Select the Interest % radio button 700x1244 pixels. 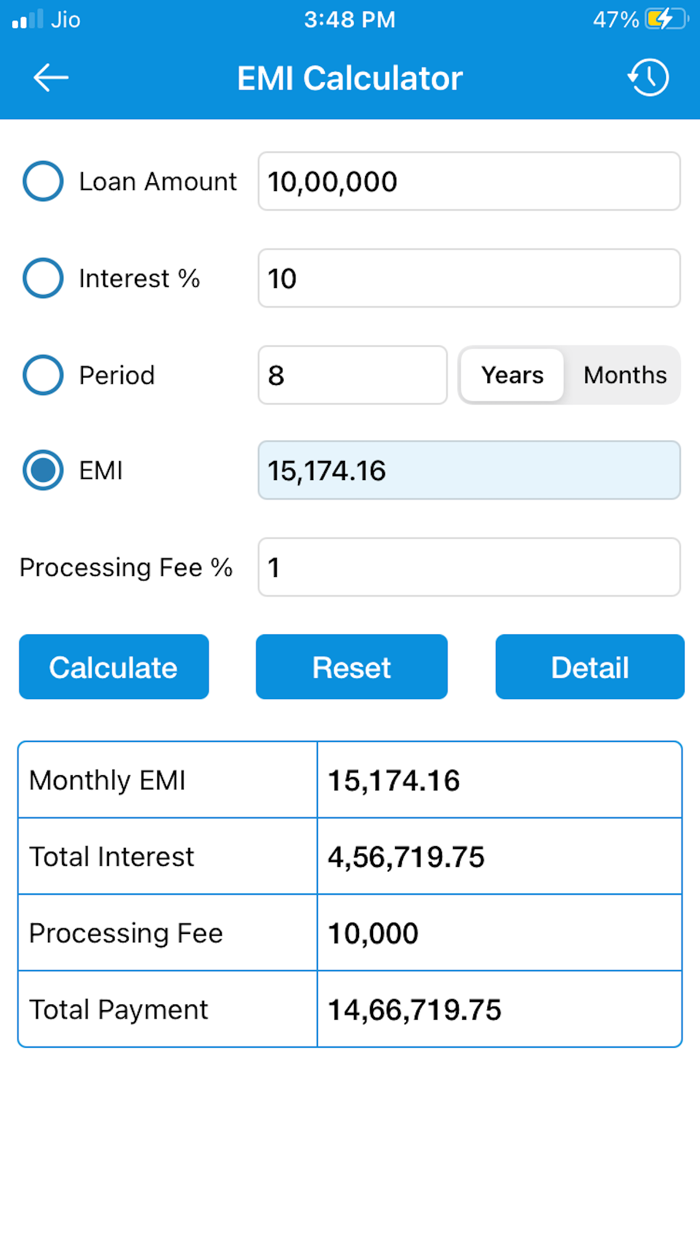point(42,278)
